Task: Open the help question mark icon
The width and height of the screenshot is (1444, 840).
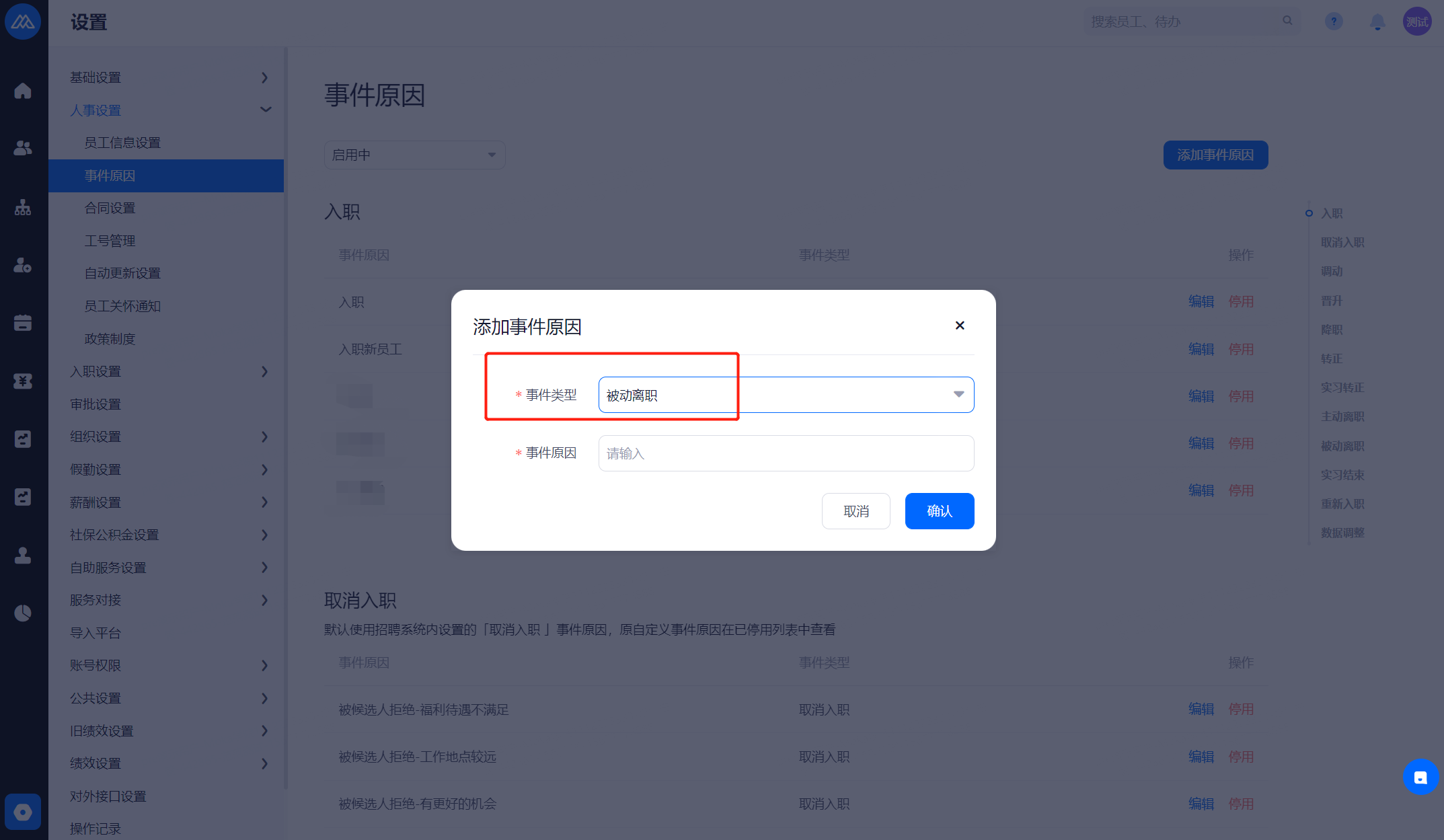Action: (x=1334, y=22)
